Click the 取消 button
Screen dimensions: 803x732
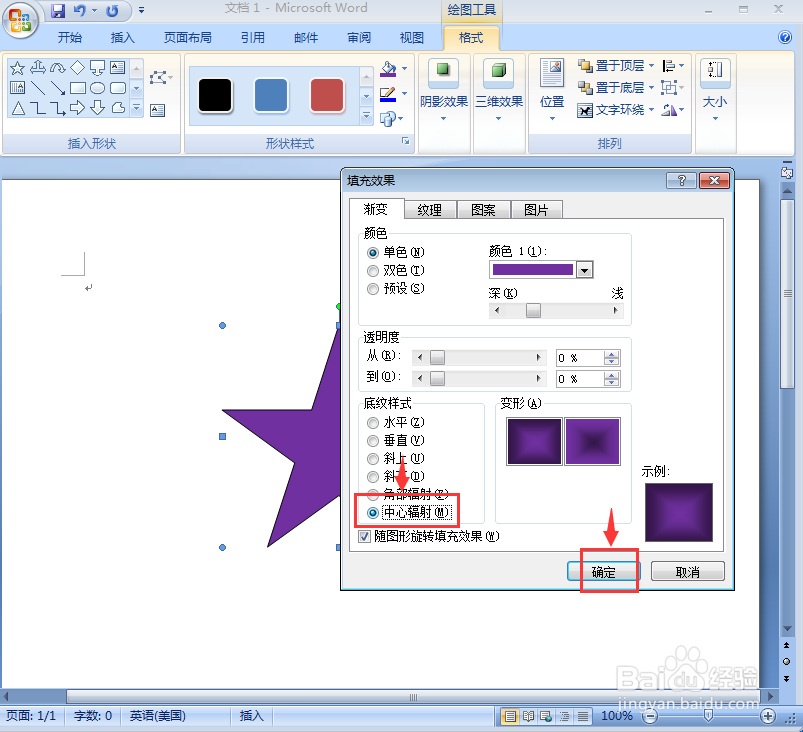tap(687, 570)
